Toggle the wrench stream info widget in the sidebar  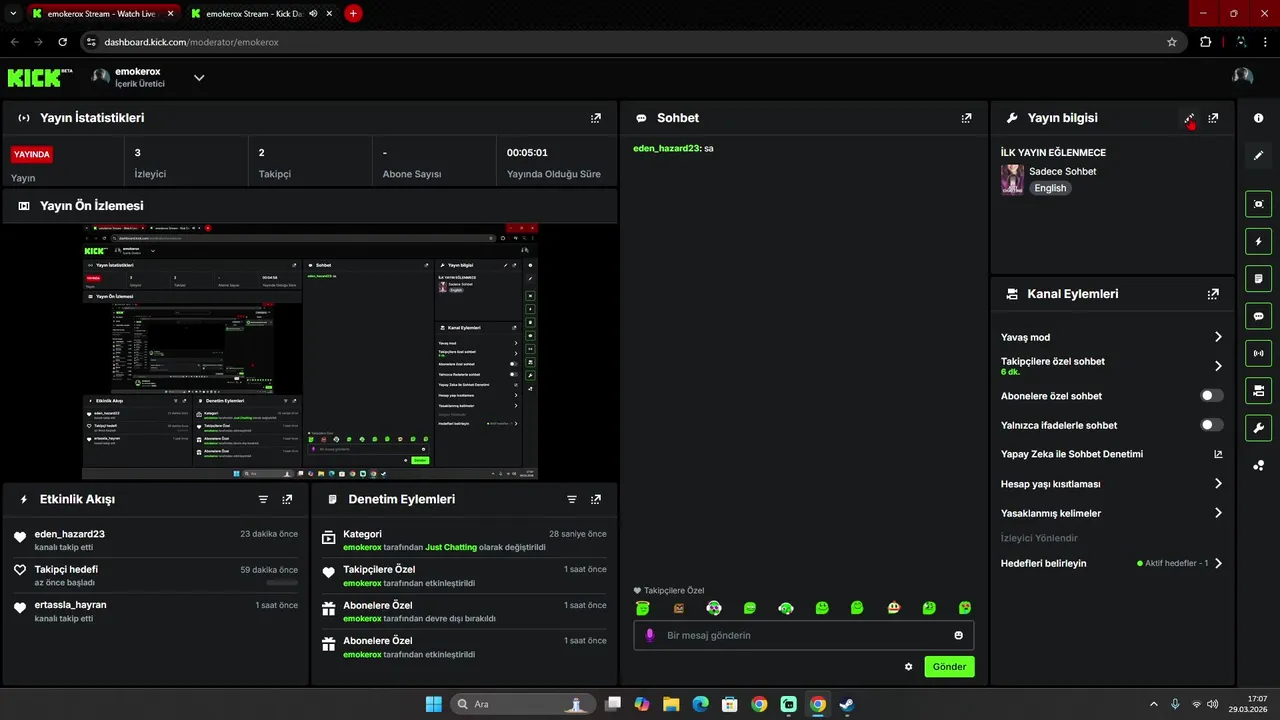(1259, 428)
